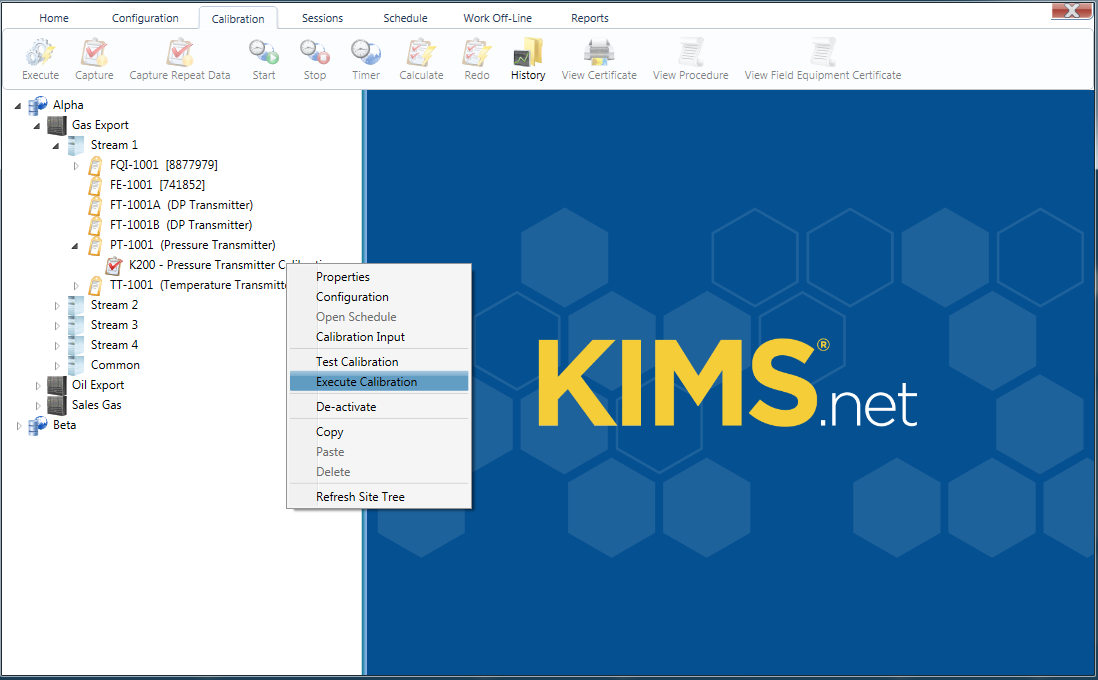
Task: Click the Beta site globe icon
Action: (x=38, y=425)
